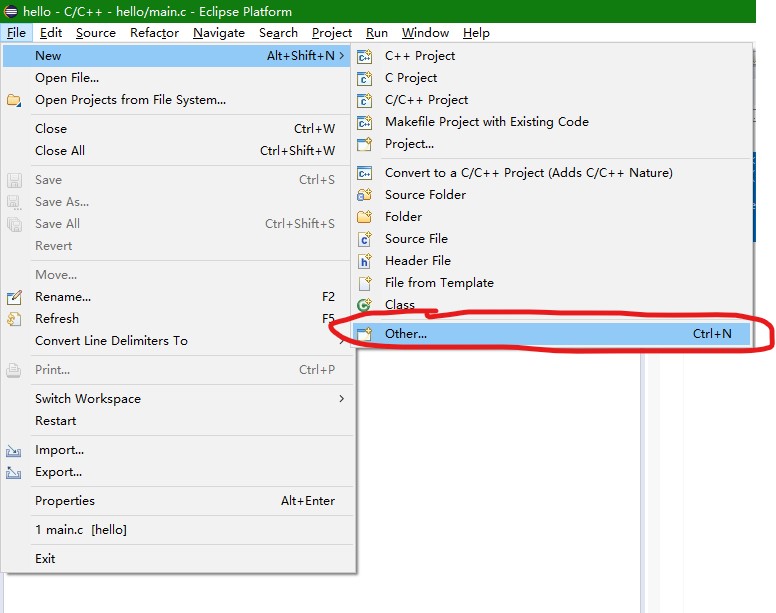Choose Open File... entry
Screen dimensions: 776x613
(x=178, y=78)
